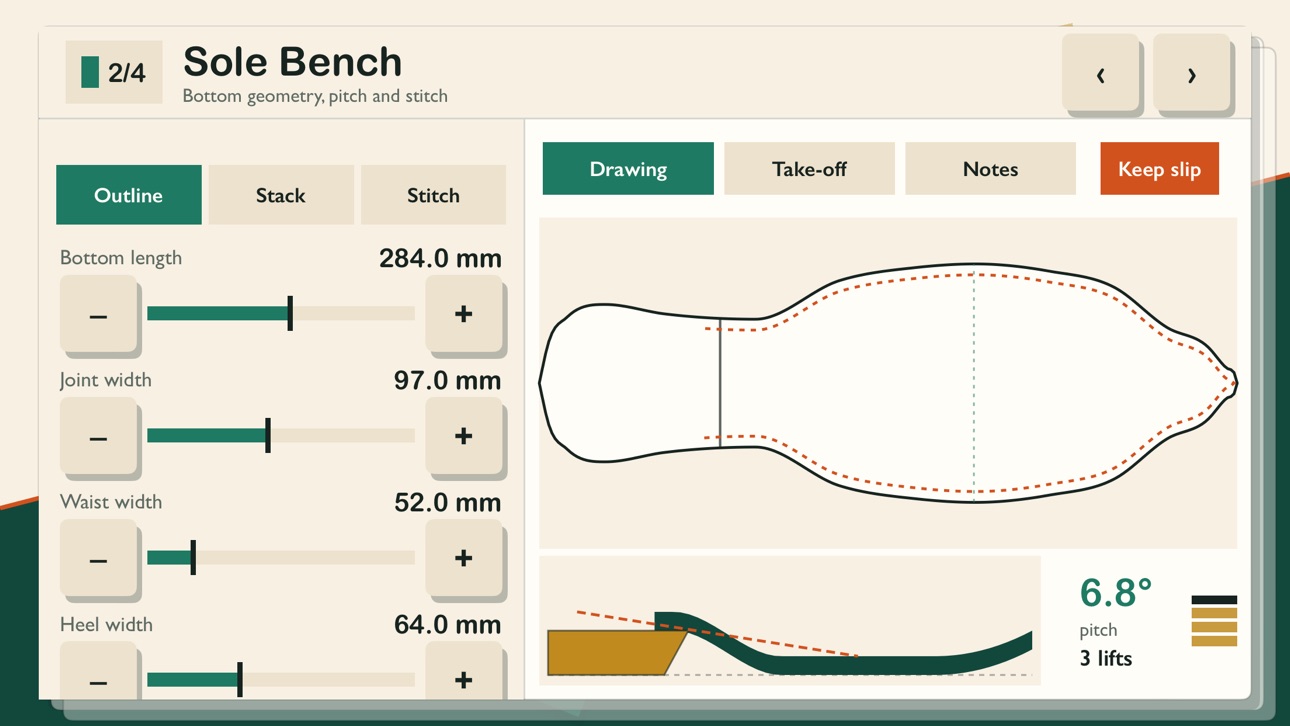Switch to the Stack tab
The width and height of the screenshot is (1290, 726).
[x=281, y=195]
